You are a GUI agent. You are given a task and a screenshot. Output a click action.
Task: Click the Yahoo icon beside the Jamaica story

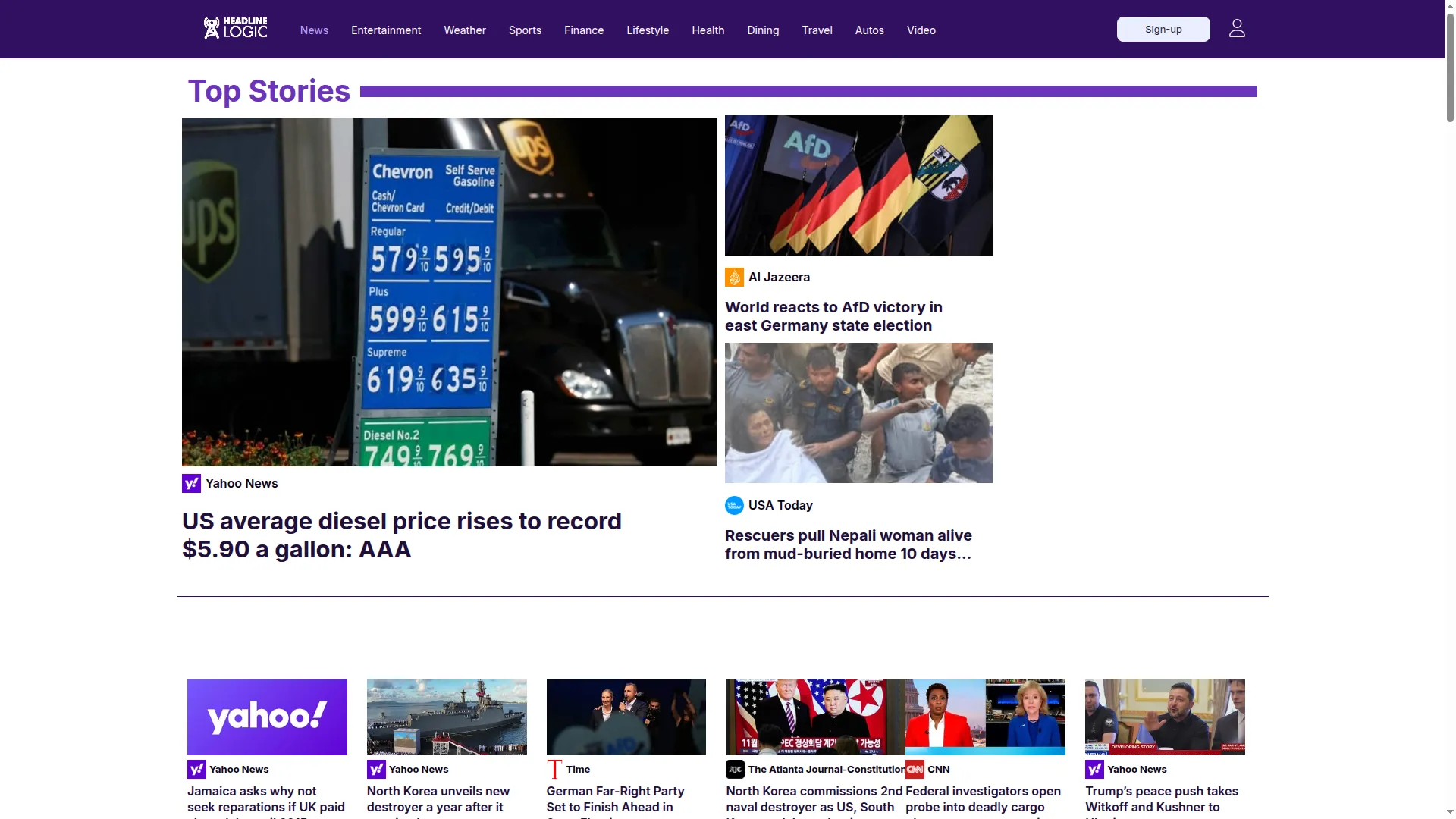click(x=196, y=769)
